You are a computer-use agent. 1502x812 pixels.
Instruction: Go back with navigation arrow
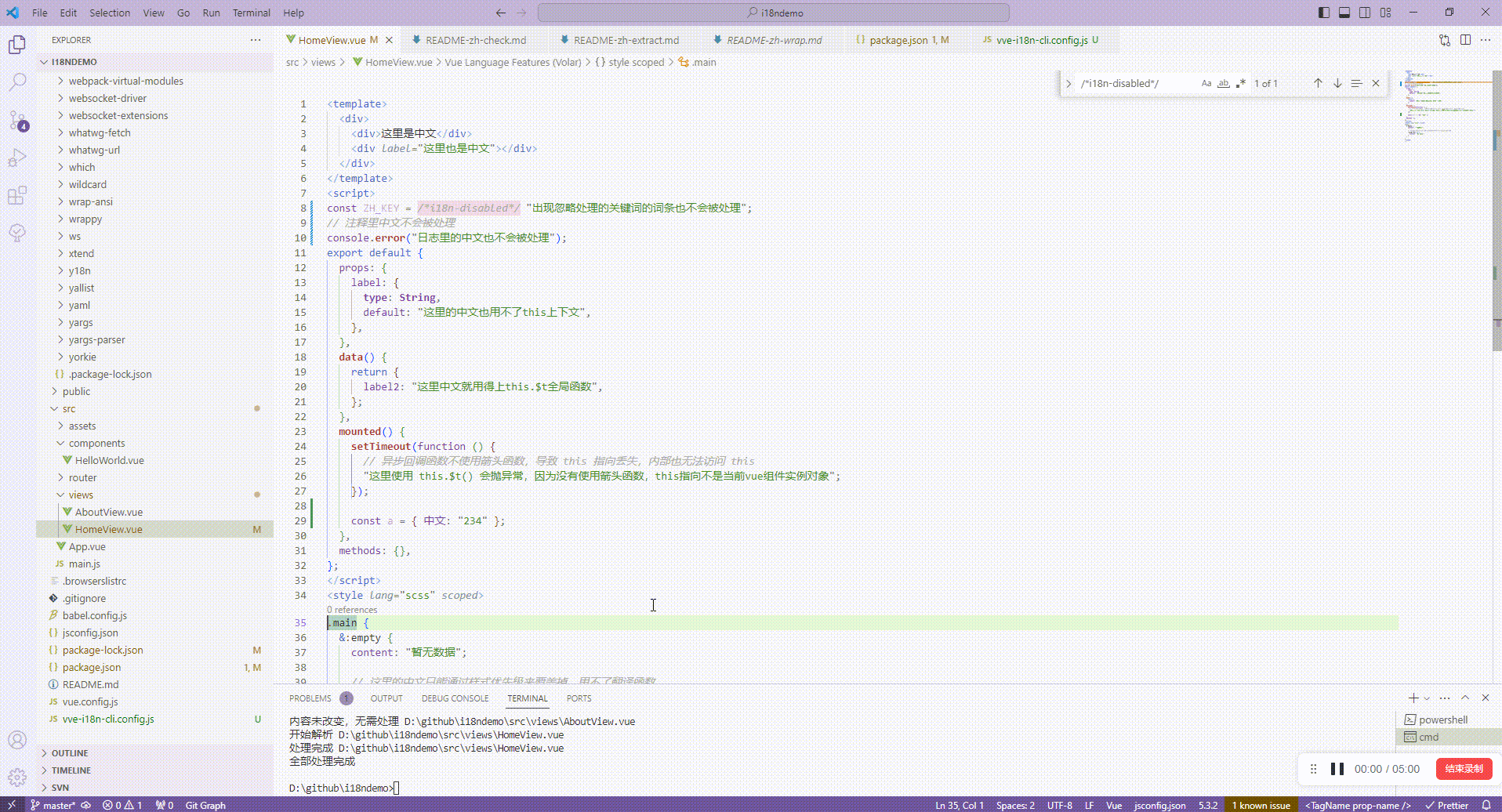[501, 13]
